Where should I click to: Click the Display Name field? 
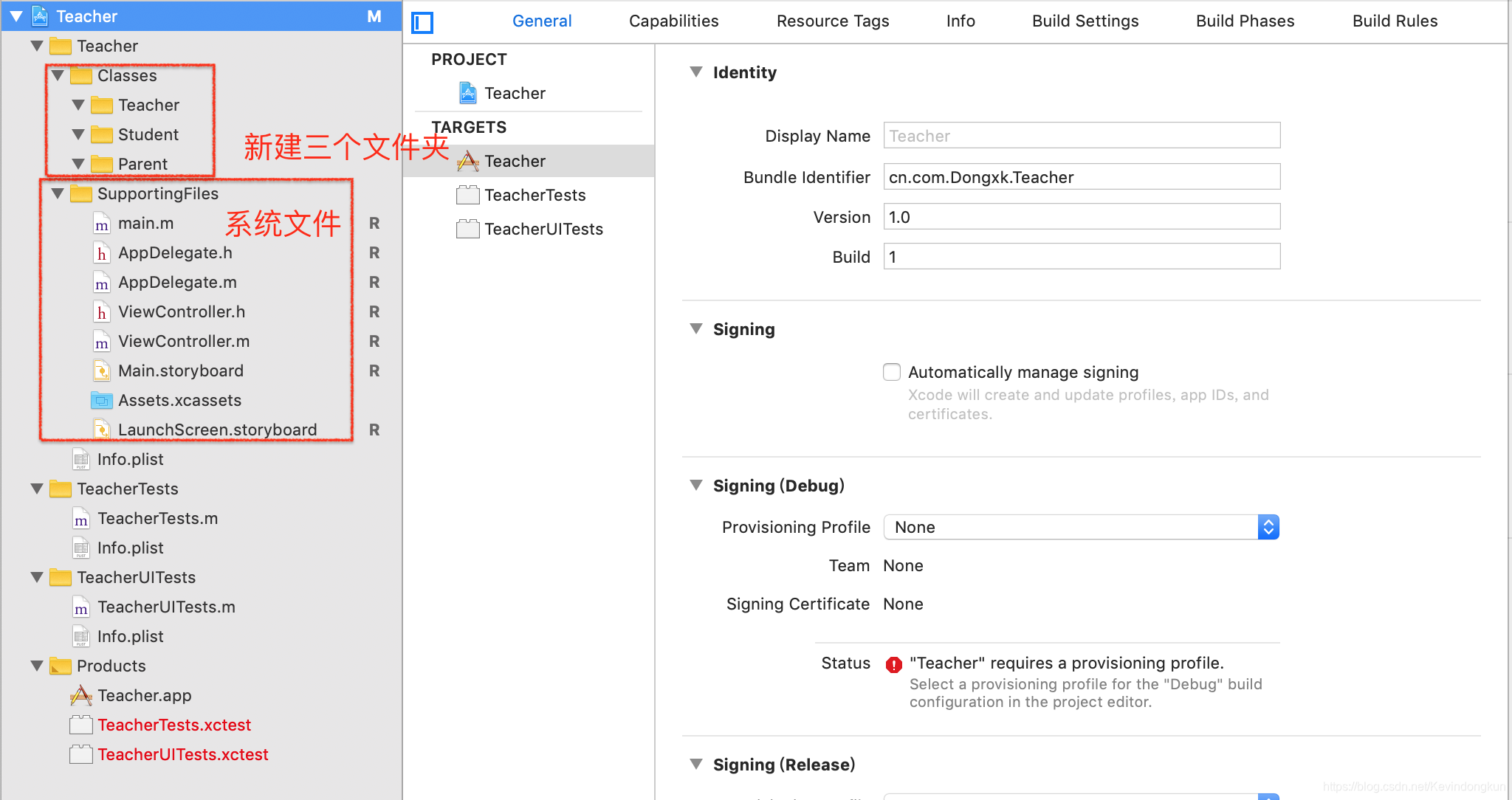(1081, 136)
